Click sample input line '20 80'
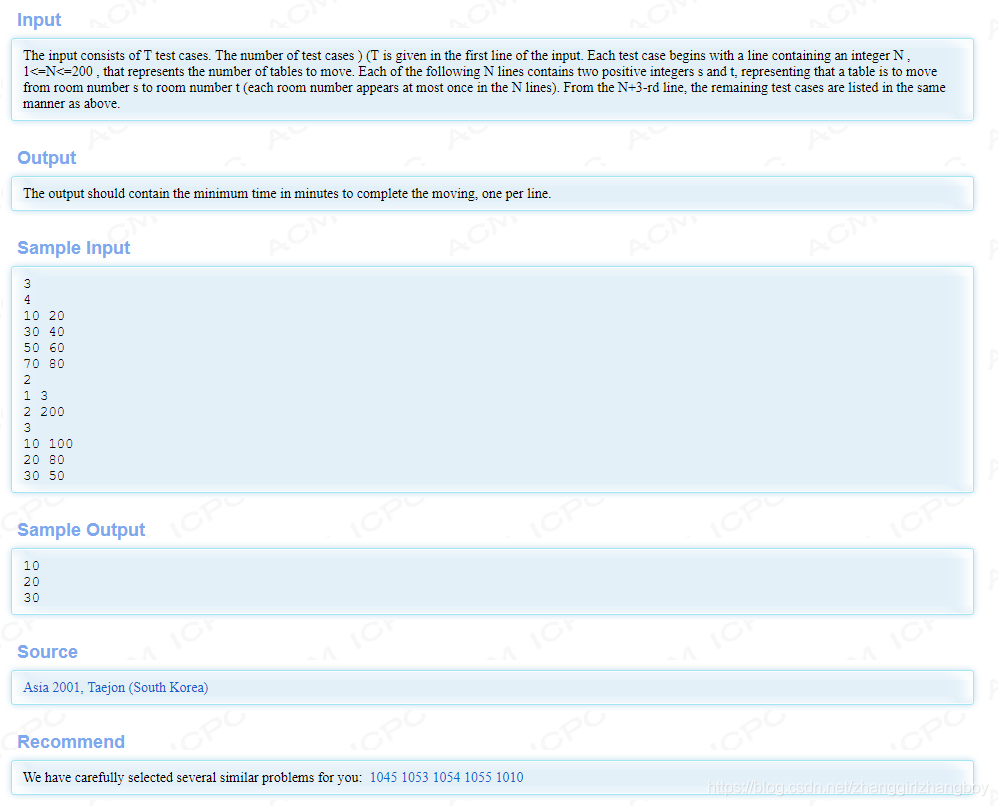 (x=44, y=460)
